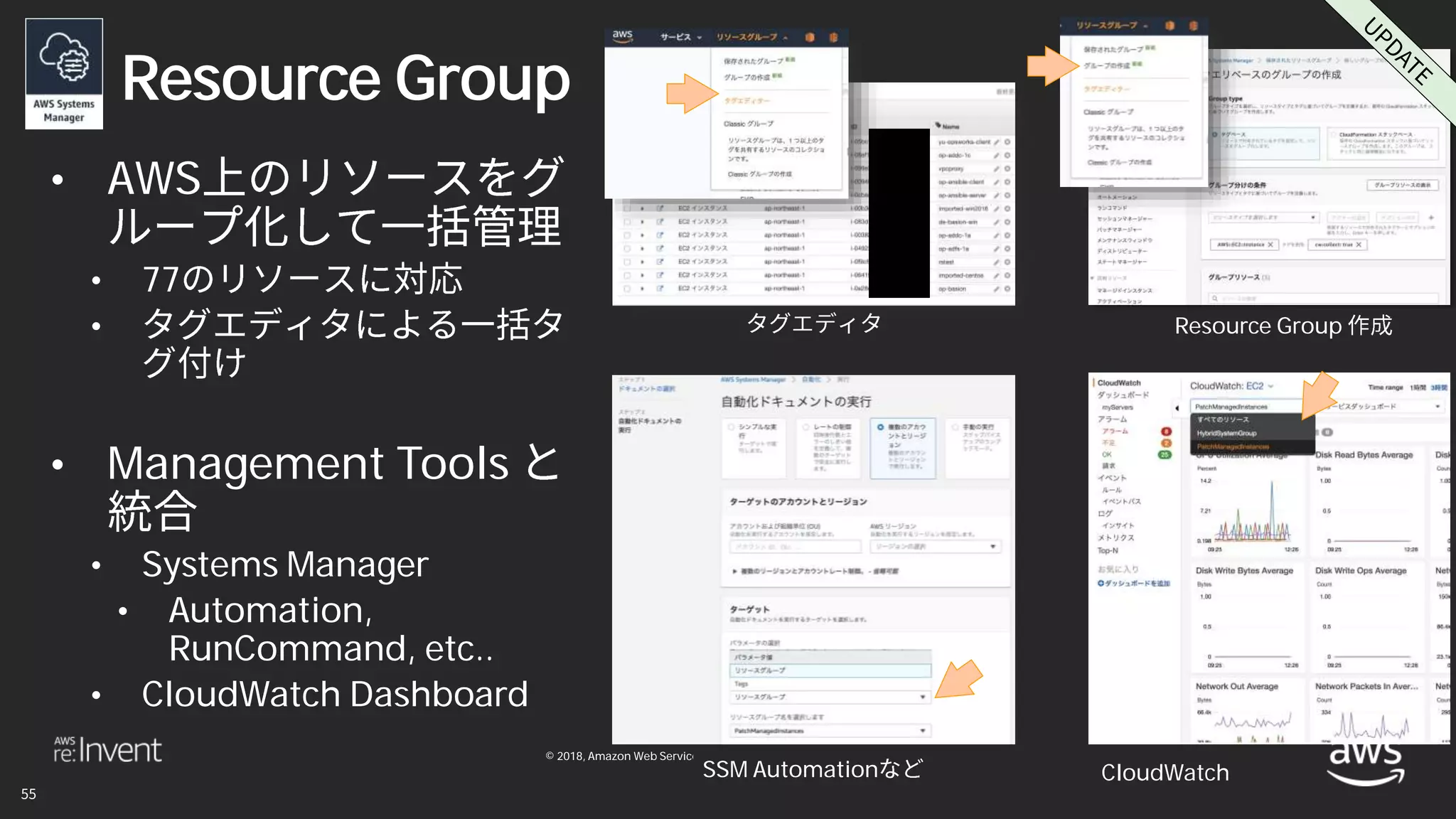Select the タグベース group type radio option

tap(1215, 134)
